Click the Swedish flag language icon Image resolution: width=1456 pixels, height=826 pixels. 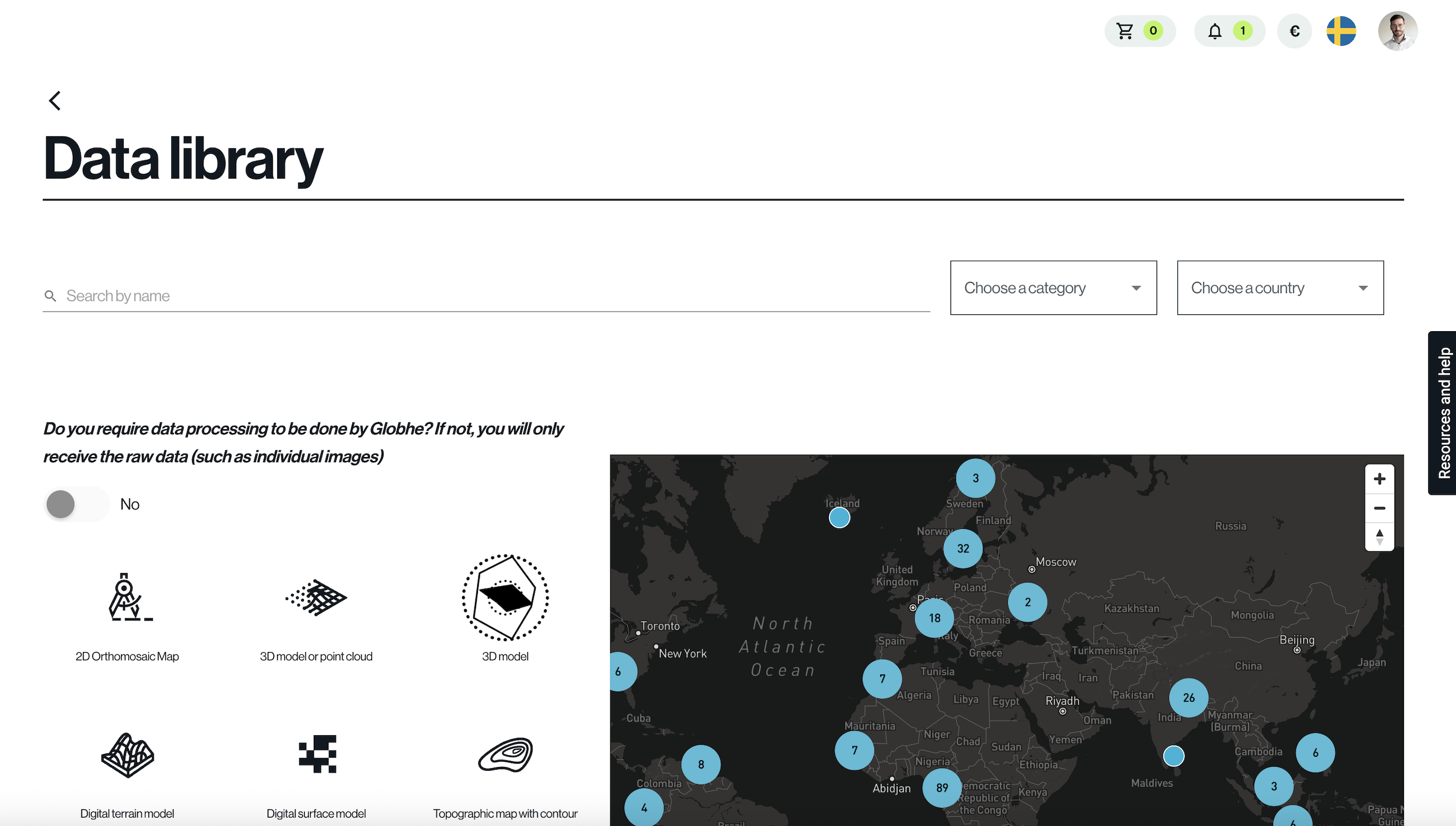point(1341,31)
